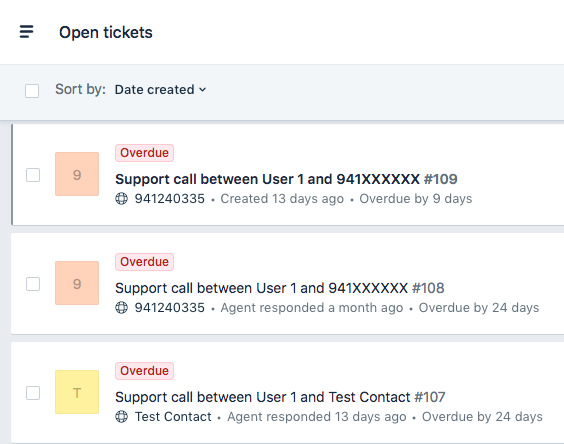Click the Overdue badge on ticket #107

(x=145, y=371)
